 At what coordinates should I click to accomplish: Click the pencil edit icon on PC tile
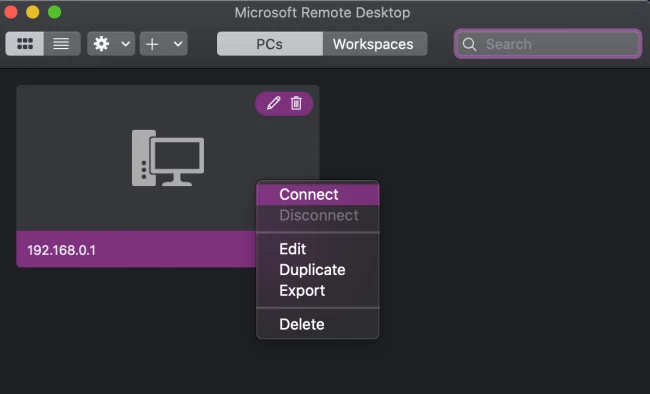(274, 103)
